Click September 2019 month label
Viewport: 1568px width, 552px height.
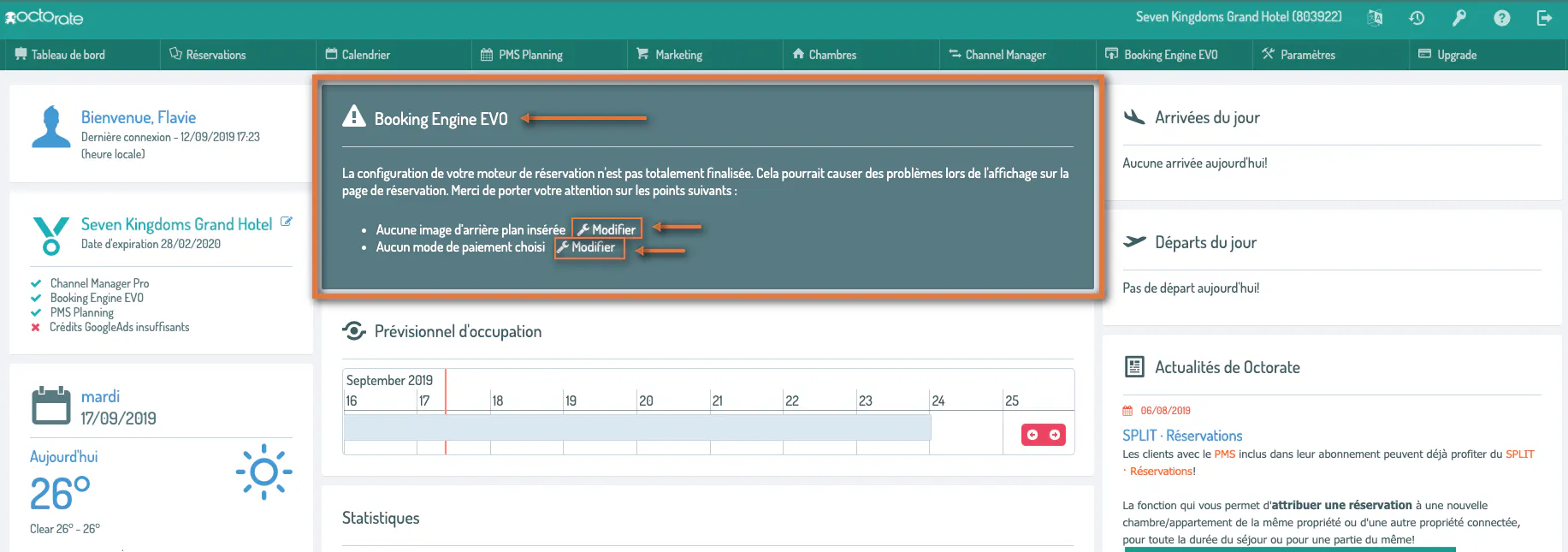tap(389, 380)
